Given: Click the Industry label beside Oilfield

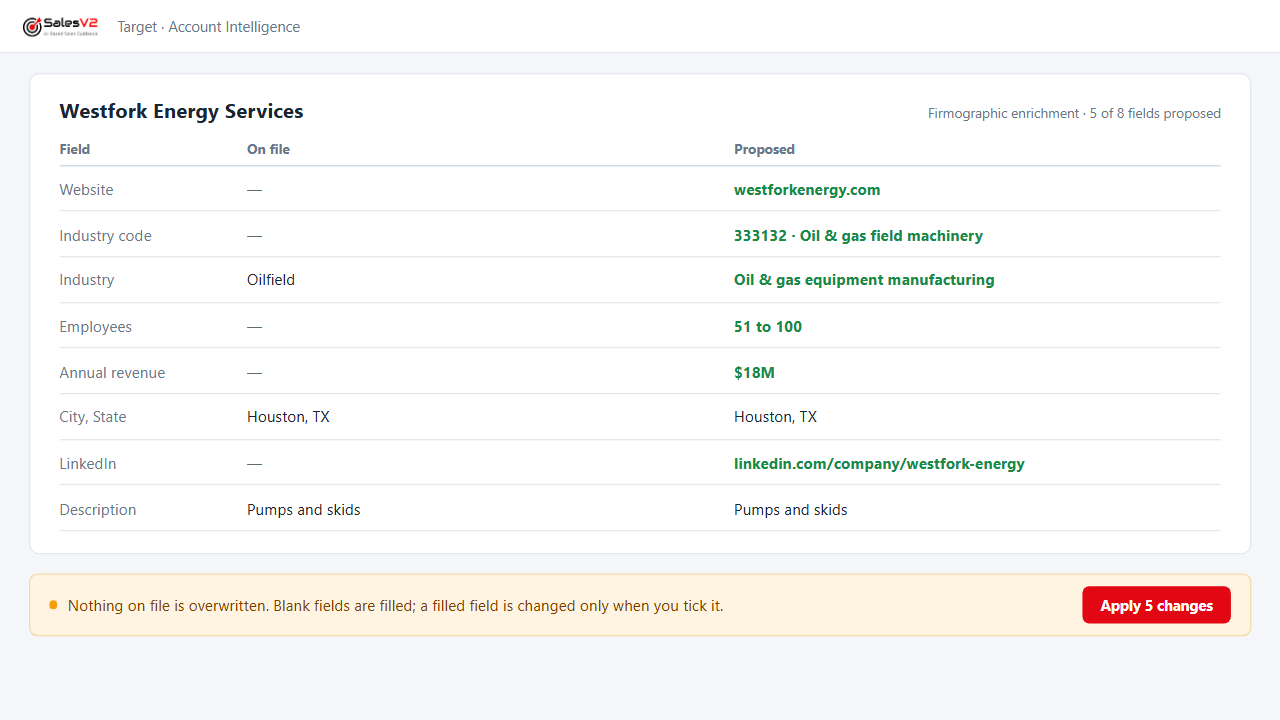Looking at the screenshot, I should click(x=87, y=280).
